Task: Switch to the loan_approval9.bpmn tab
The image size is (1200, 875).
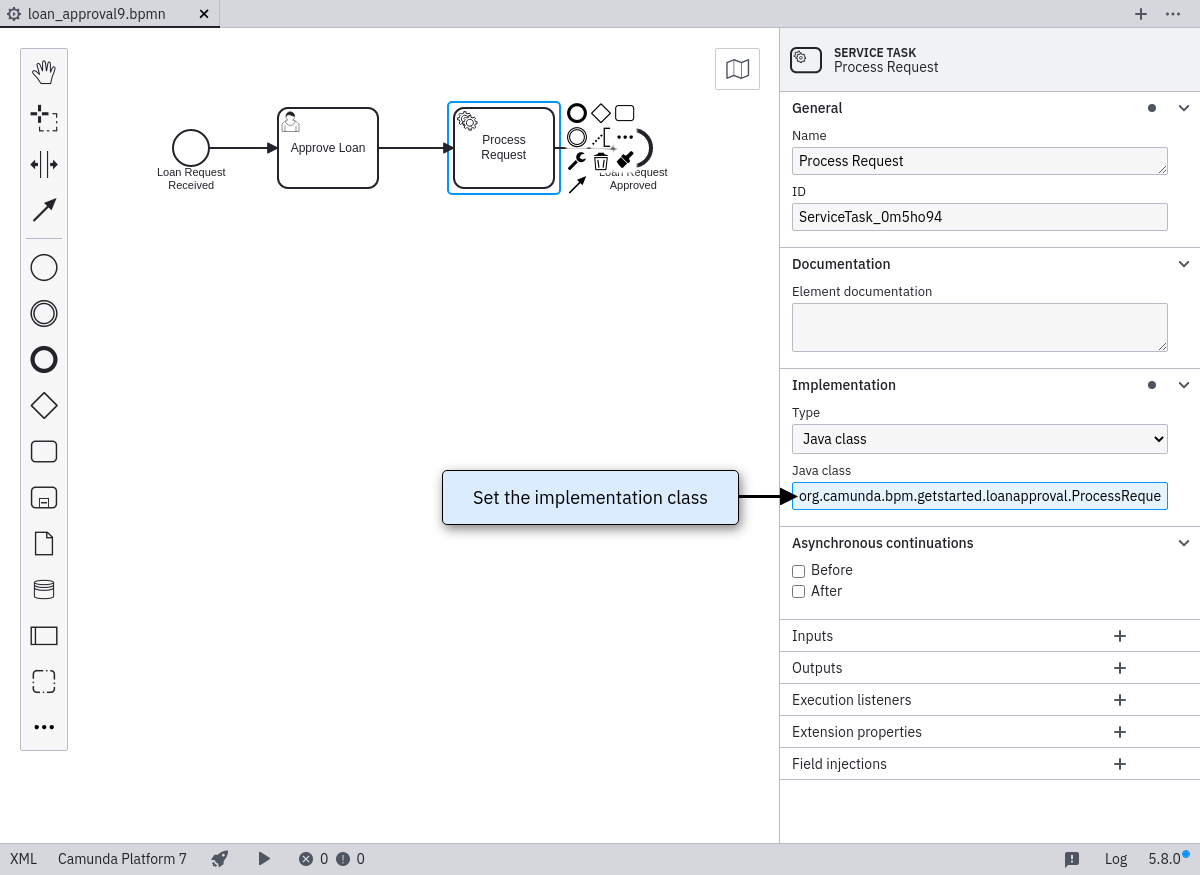Action: (97, 14)
